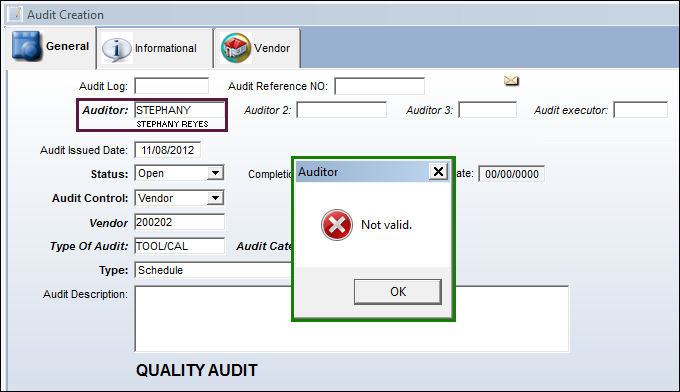Click the Not valid. message text

coord(386,225)
